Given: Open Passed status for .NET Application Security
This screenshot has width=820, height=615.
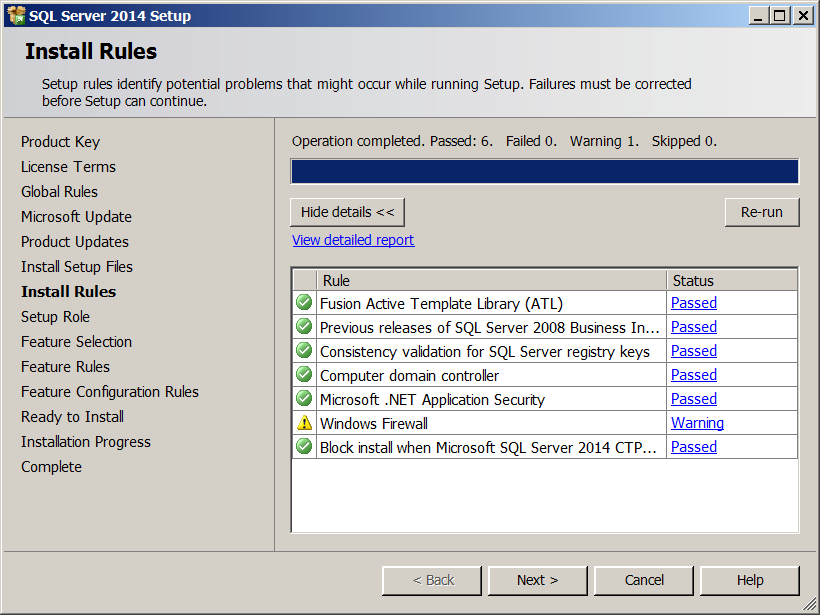Looking at the screenshot, I should pyautogui.click(x=693, y=399).
